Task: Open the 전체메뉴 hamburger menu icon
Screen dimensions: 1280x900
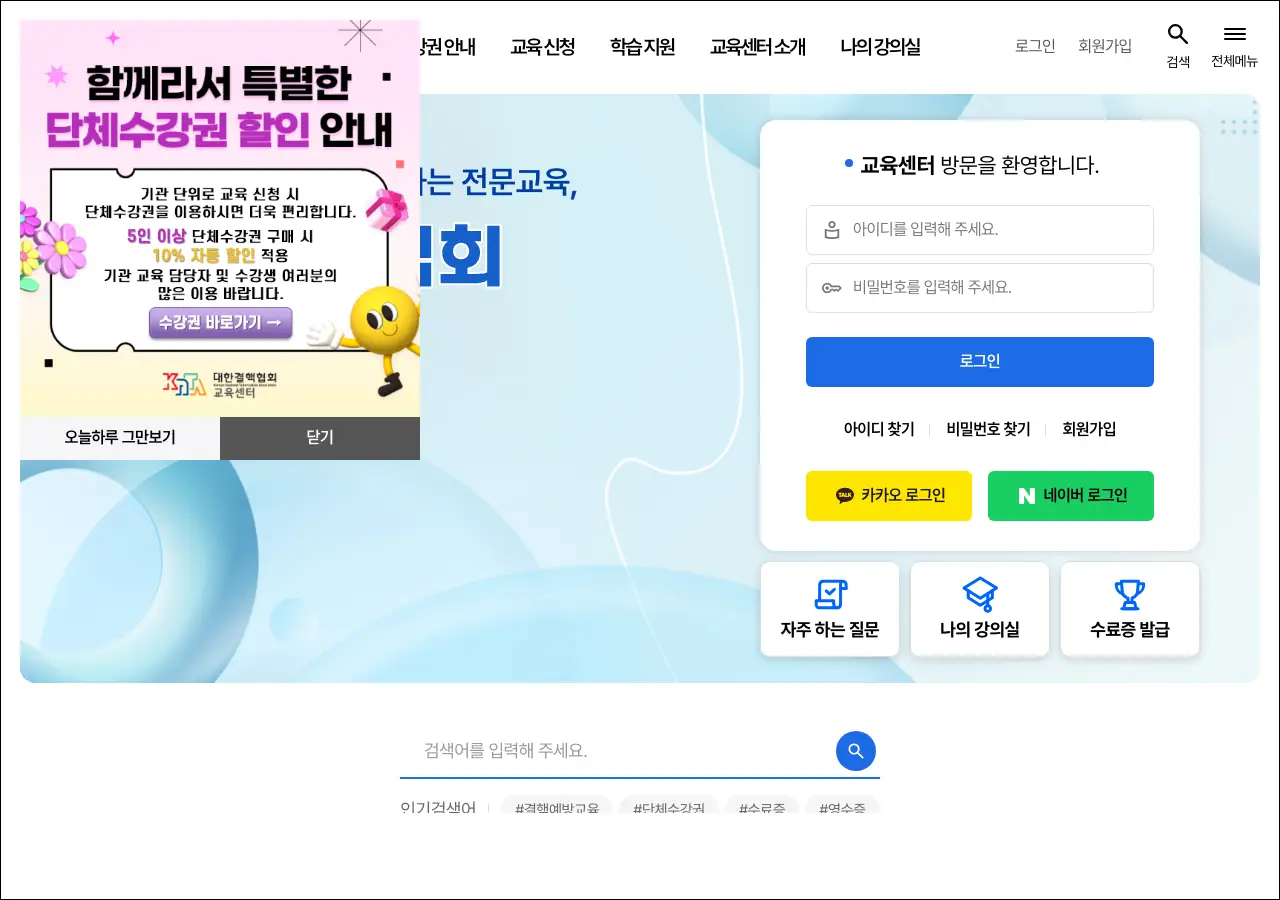Action: 1235,34
